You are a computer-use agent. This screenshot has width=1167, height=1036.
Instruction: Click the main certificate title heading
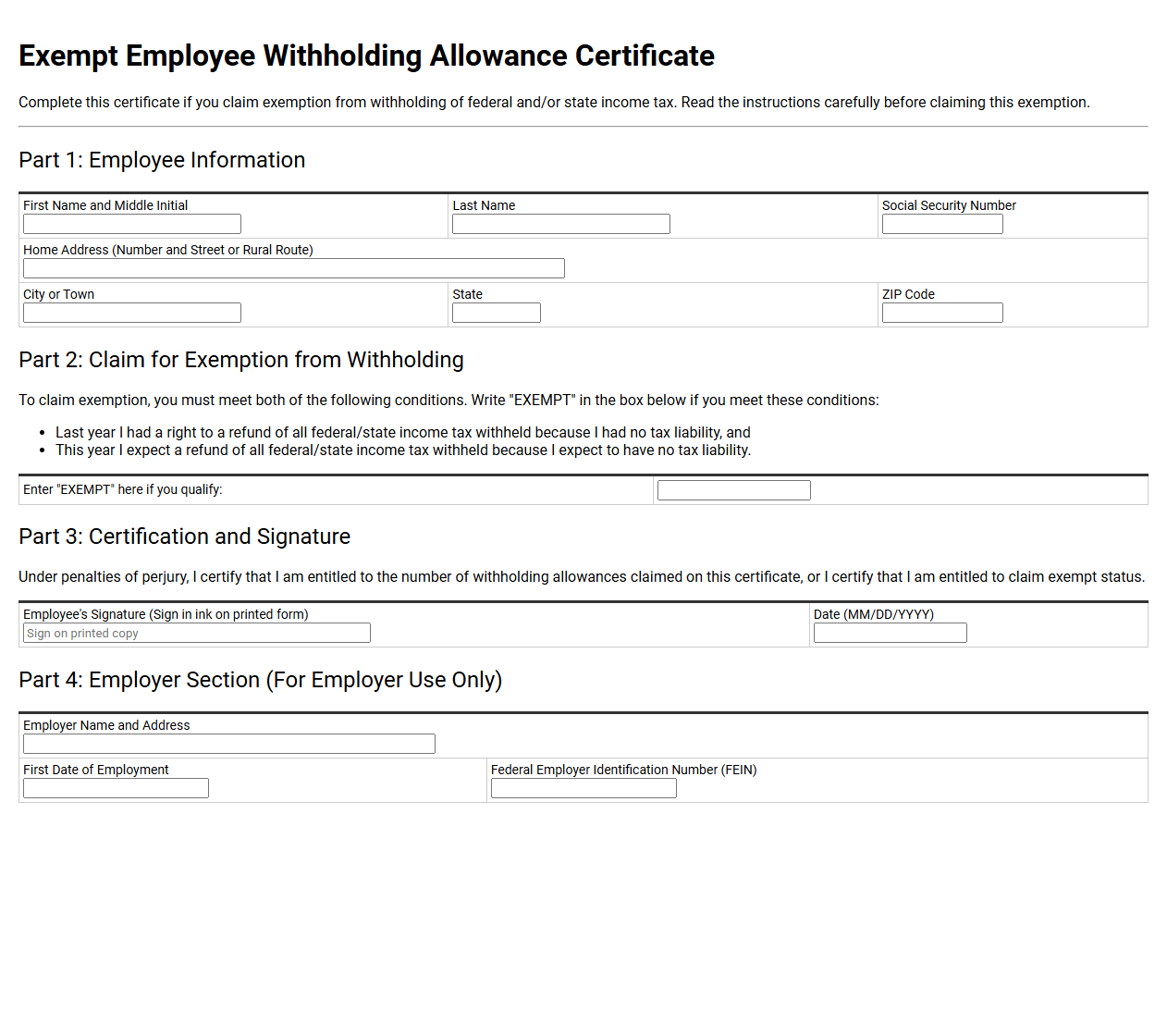[x=366, y=55]
